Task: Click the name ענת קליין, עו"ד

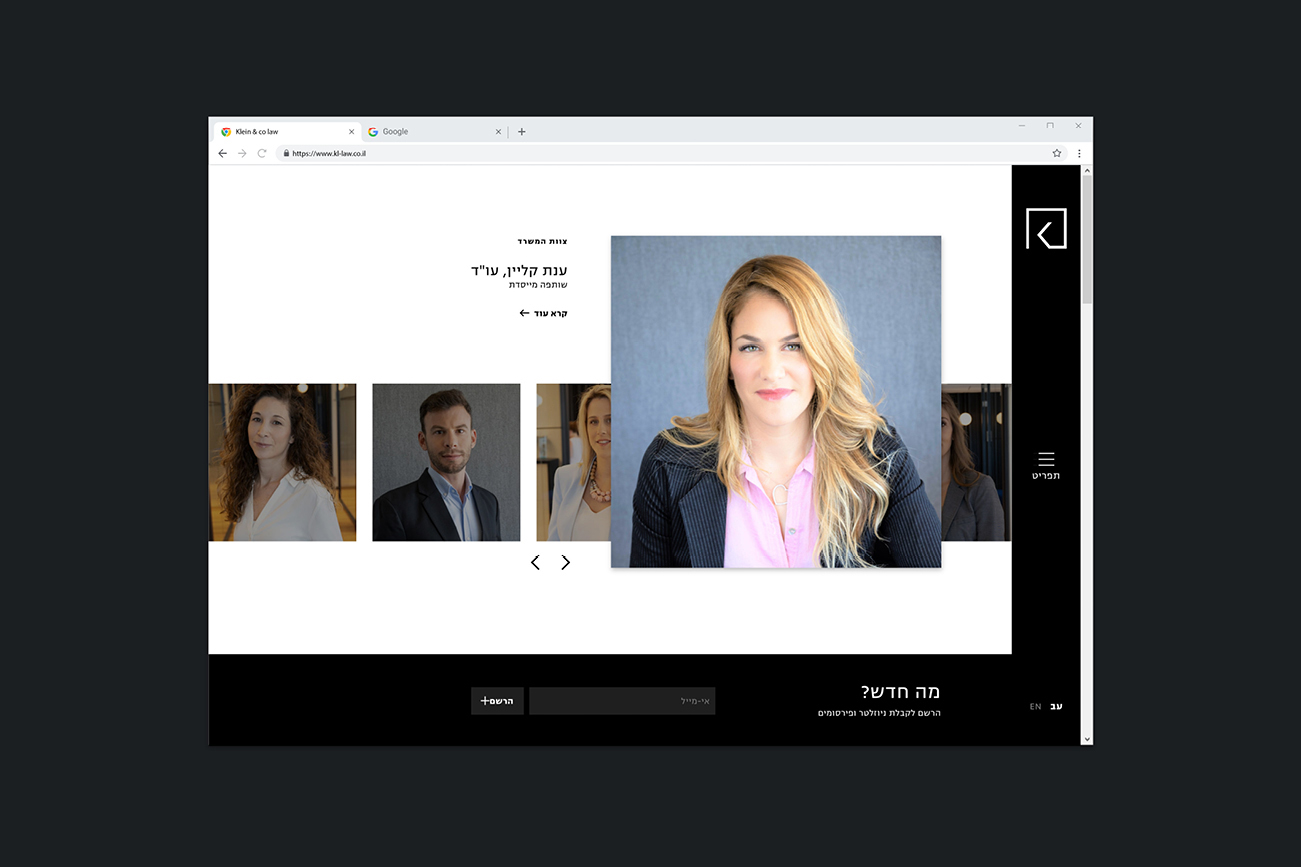Action: (x=519, y=270)
